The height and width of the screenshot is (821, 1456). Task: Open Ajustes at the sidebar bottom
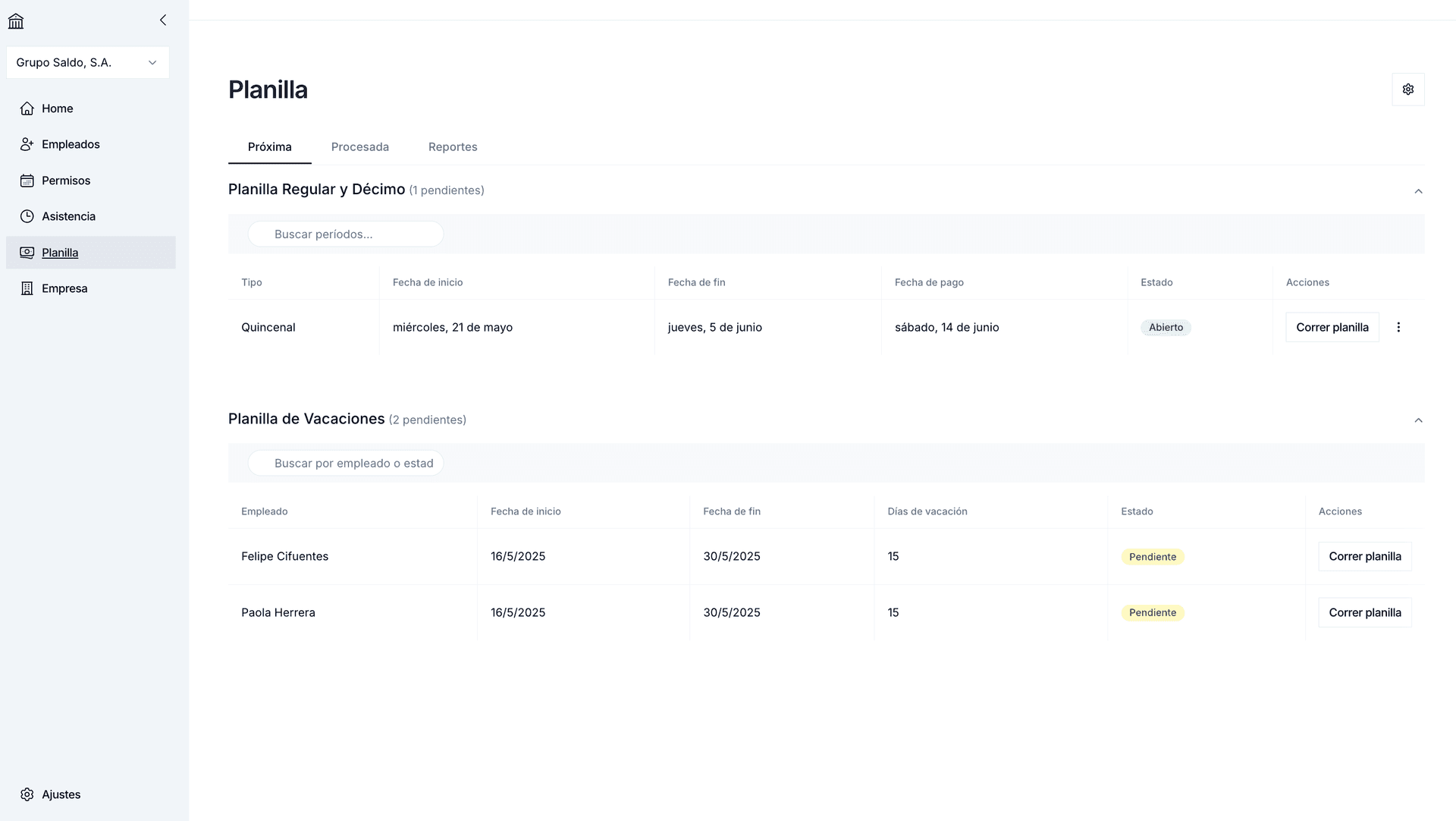tap(61, 794)
